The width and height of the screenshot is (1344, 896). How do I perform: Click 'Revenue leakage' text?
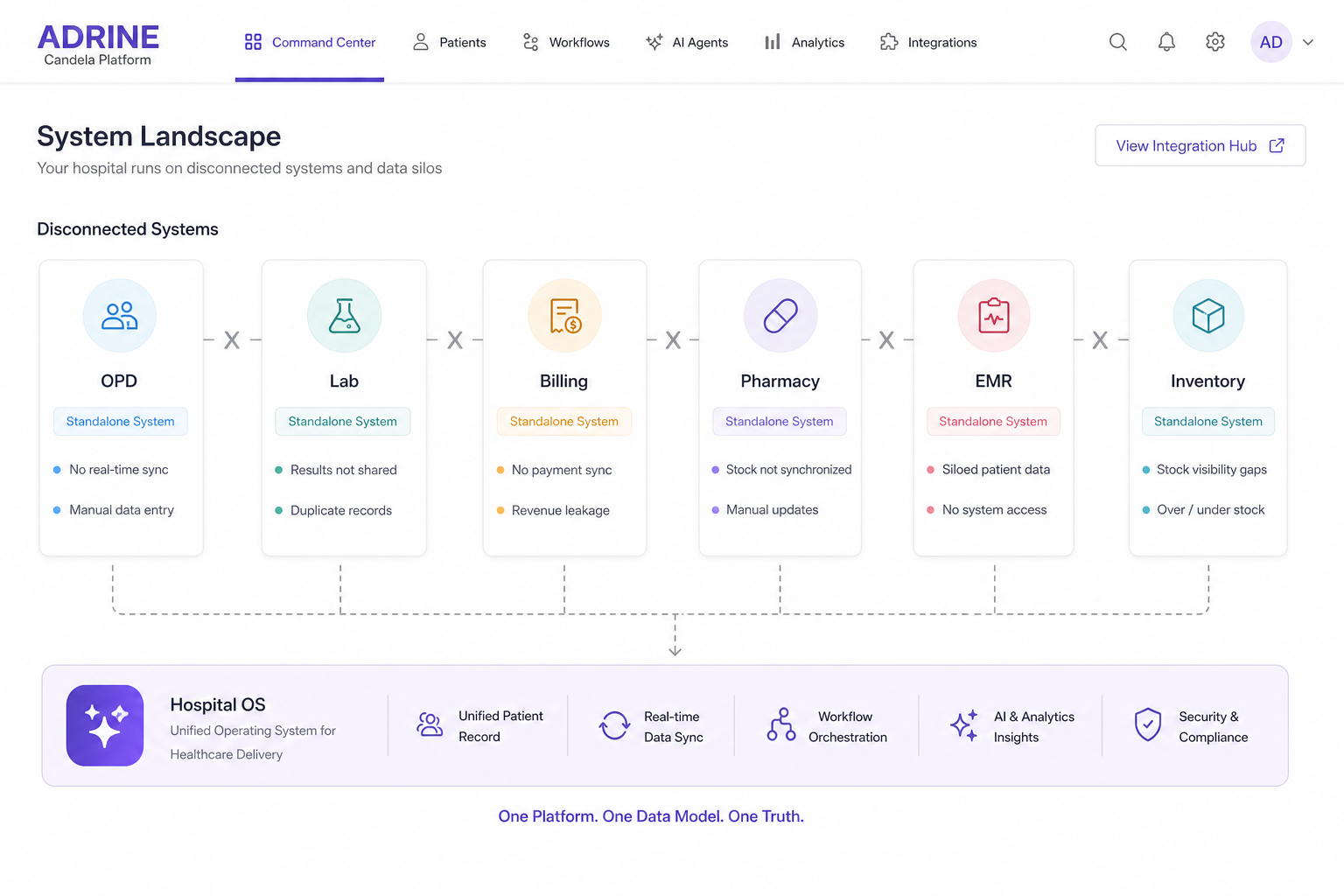[x=561, y=510]
